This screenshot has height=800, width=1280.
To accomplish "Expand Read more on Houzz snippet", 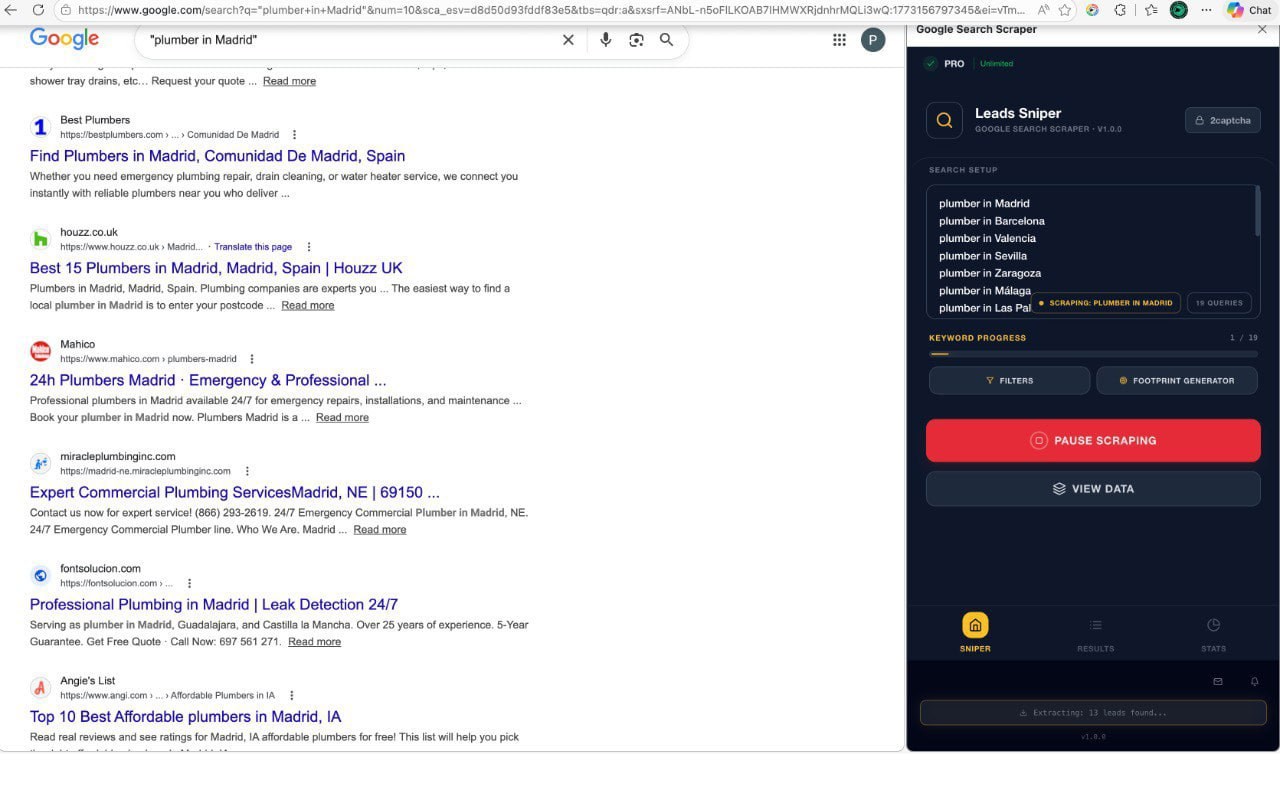I will click(x=308, y=305).
